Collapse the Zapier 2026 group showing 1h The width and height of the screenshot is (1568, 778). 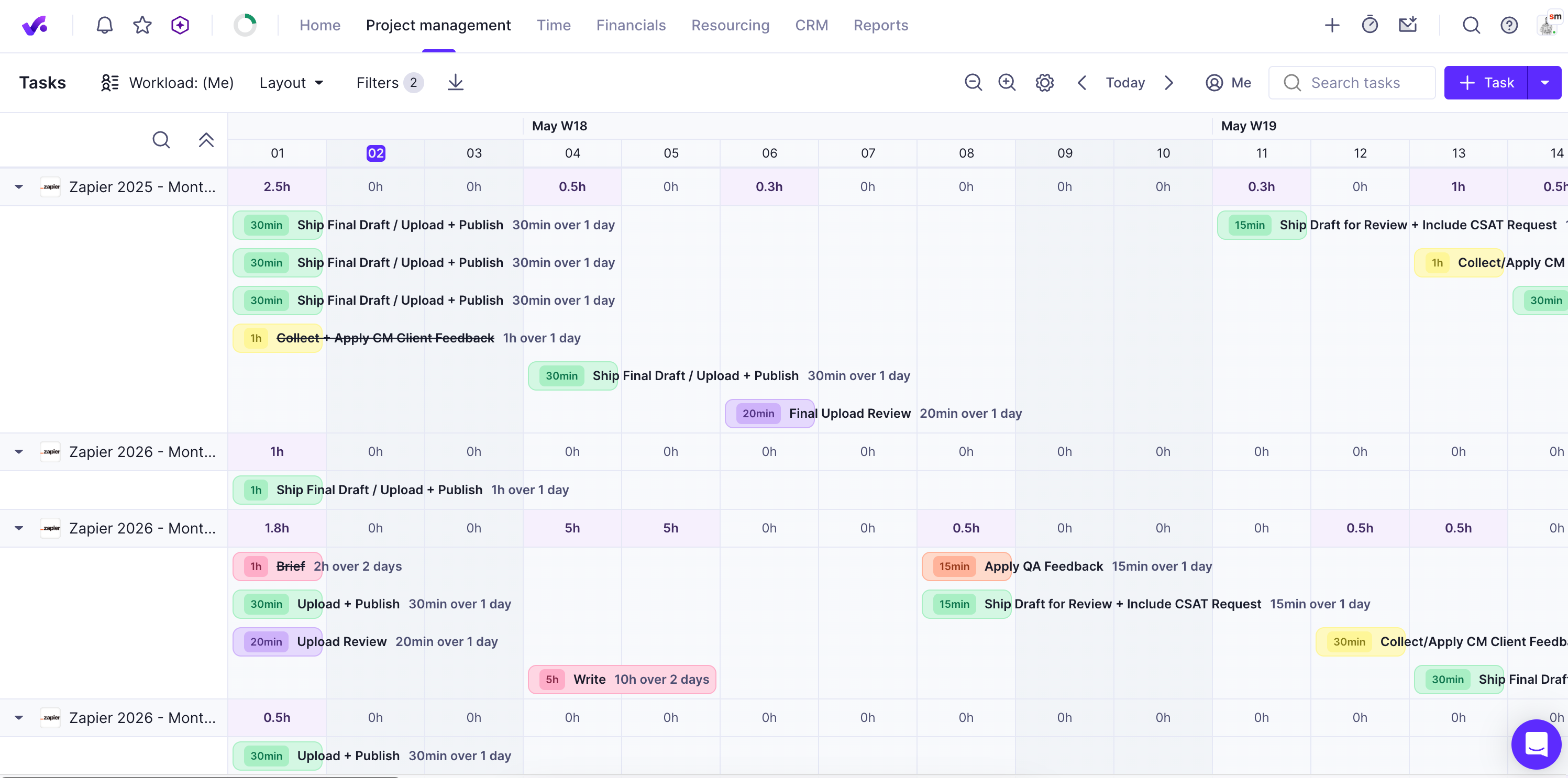[x=19, y=451]
